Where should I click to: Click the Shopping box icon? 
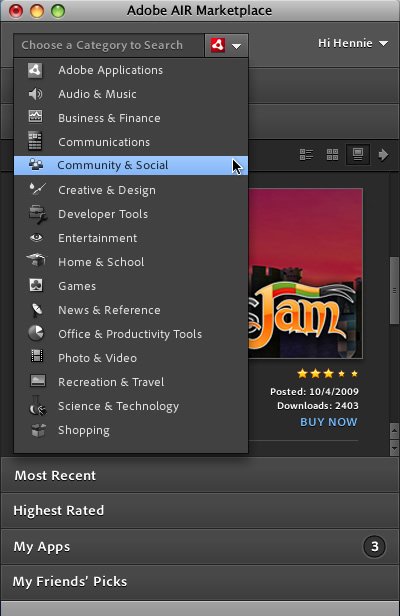click(x=38, y=430)
